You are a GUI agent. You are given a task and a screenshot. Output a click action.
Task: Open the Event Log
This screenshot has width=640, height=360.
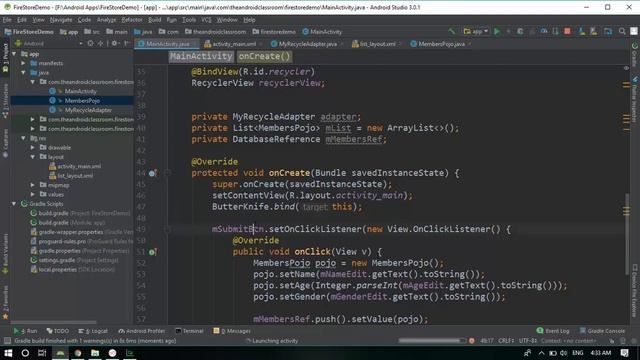pos(553,331)
